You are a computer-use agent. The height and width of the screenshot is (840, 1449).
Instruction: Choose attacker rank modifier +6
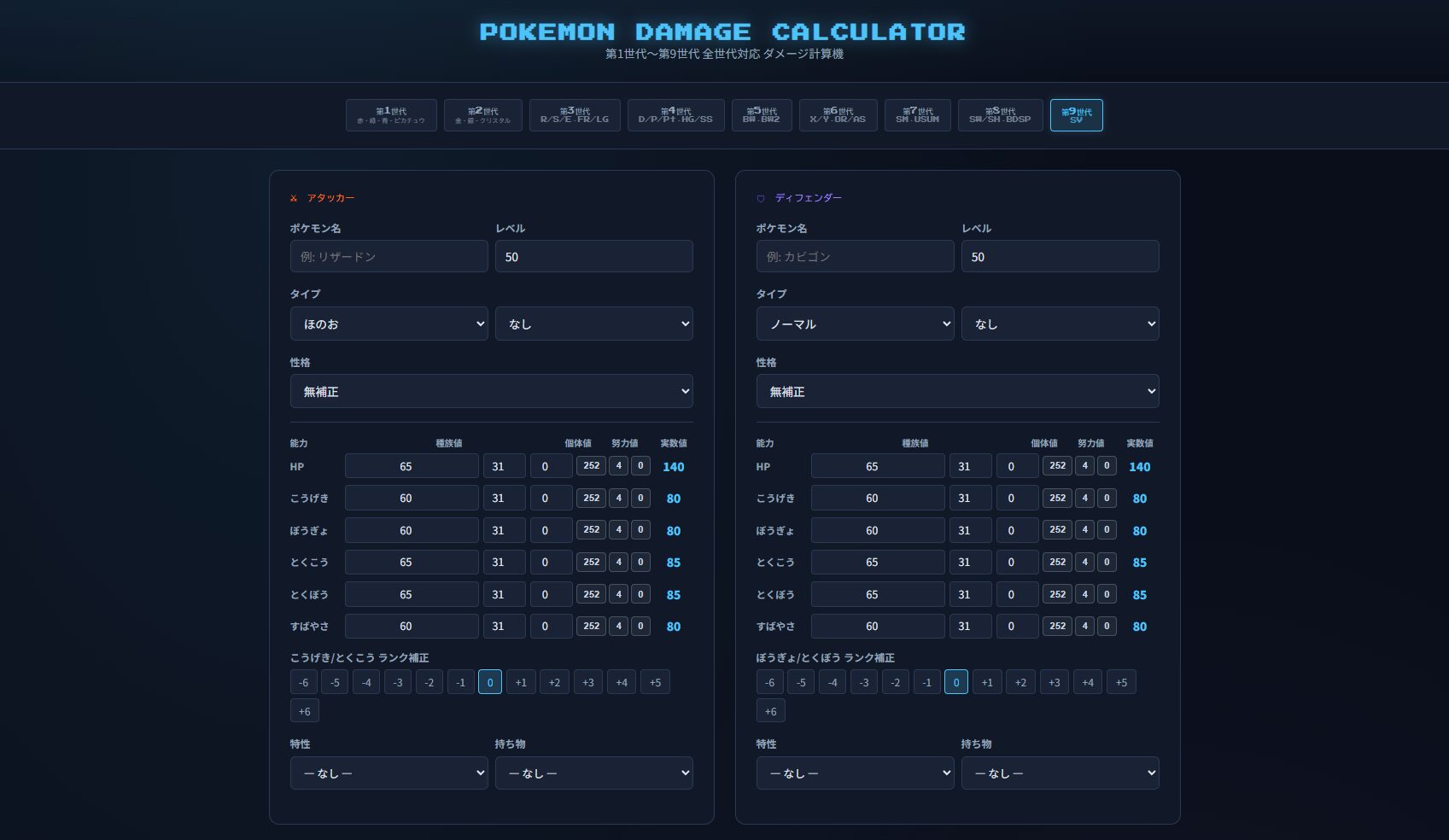304,711
